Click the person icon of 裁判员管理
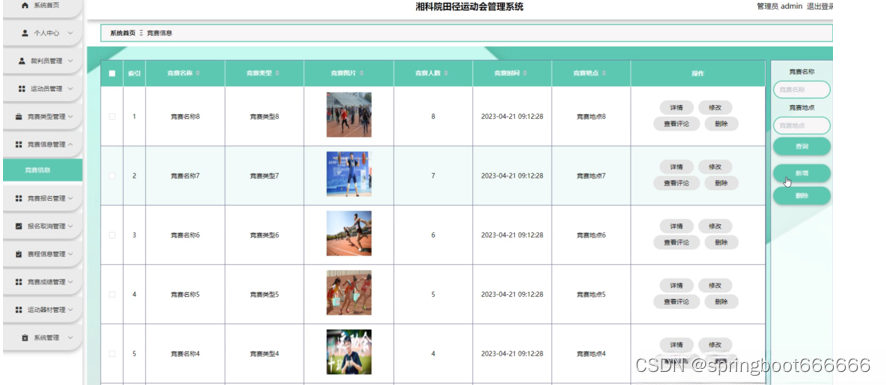886x385 pixels. click(21, 60)
